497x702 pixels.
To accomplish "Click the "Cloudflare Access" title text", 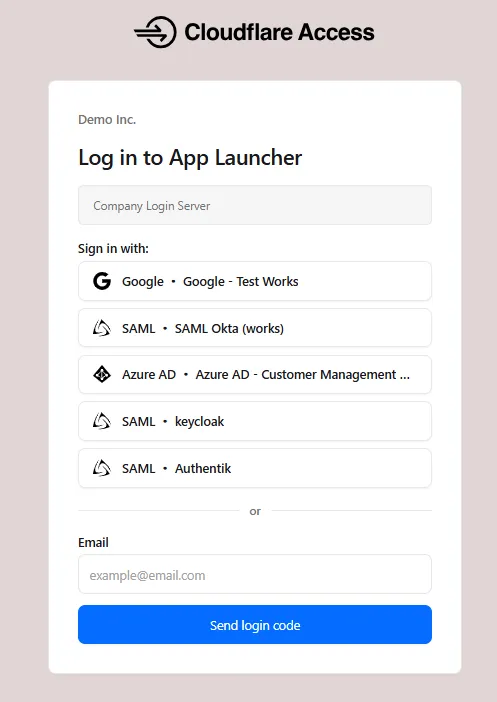I will click(x=279, y=32).
